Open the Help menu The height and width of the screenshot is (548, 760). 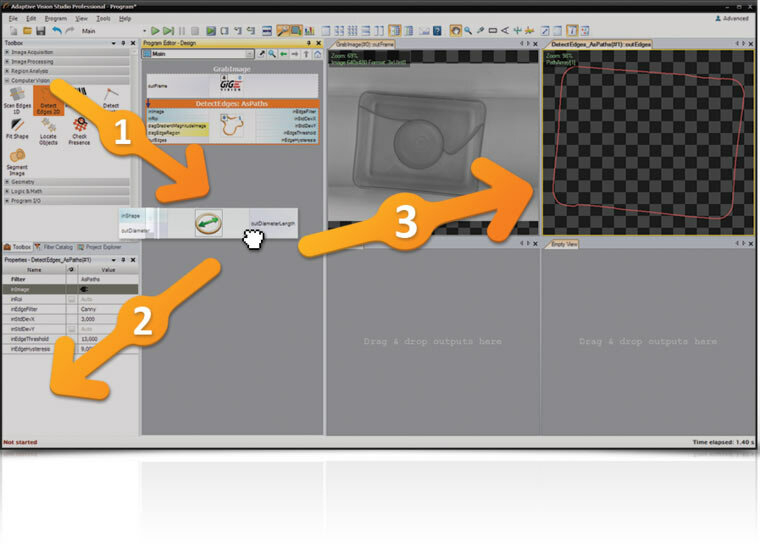click(x=125, y=18)
